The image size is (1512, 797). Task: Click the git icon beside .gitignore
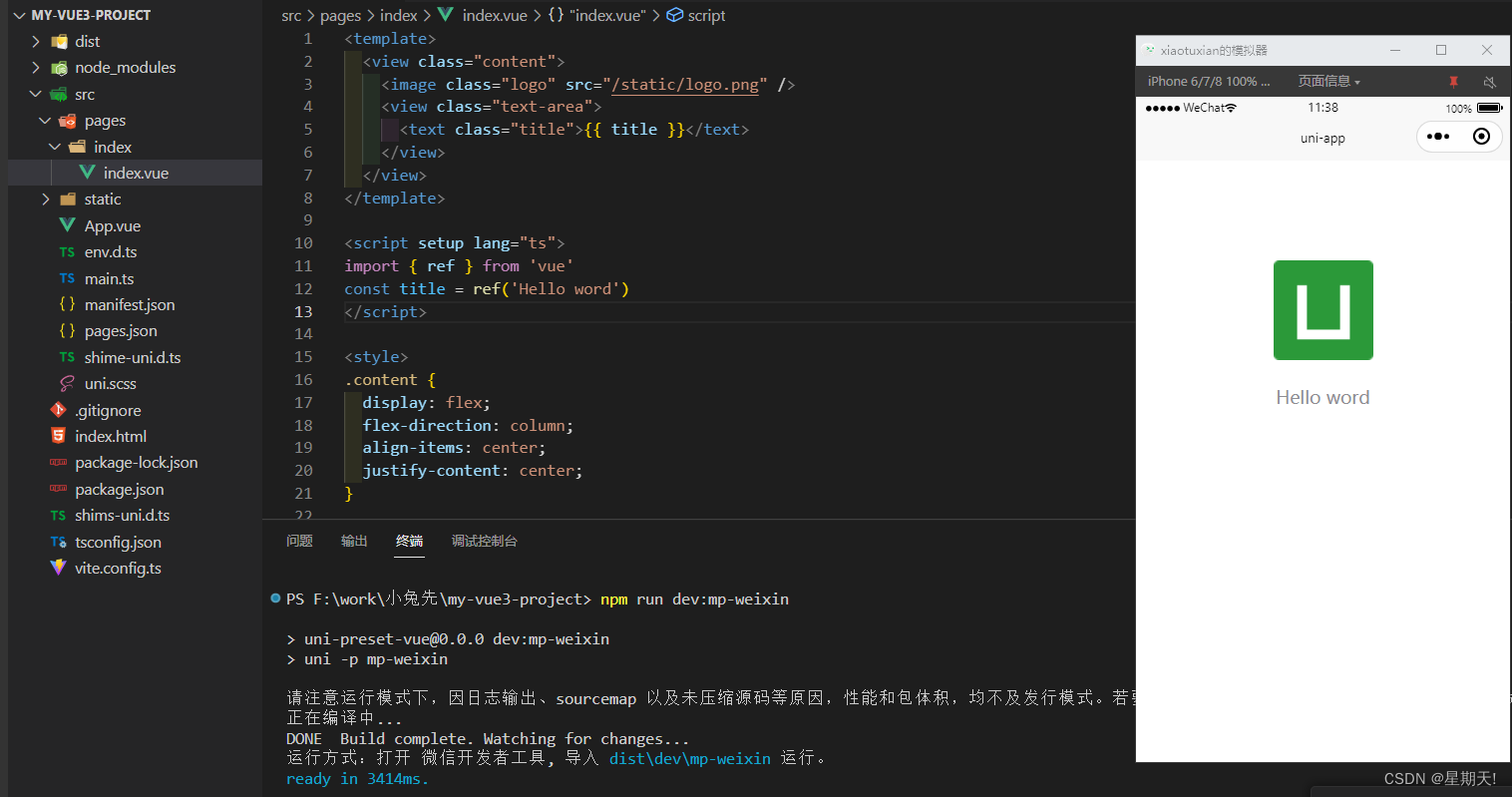58,410
